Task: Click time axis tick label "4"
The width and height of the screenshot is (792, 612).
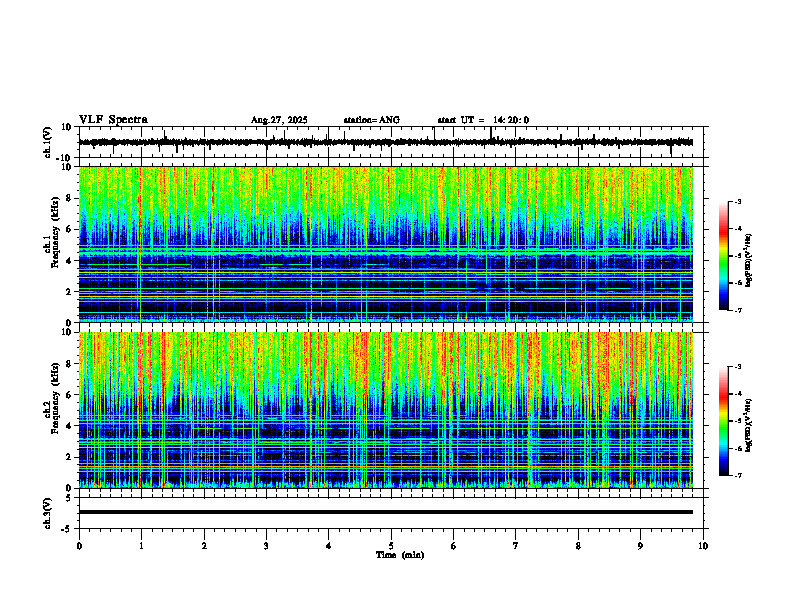Action: coord(329,546)
